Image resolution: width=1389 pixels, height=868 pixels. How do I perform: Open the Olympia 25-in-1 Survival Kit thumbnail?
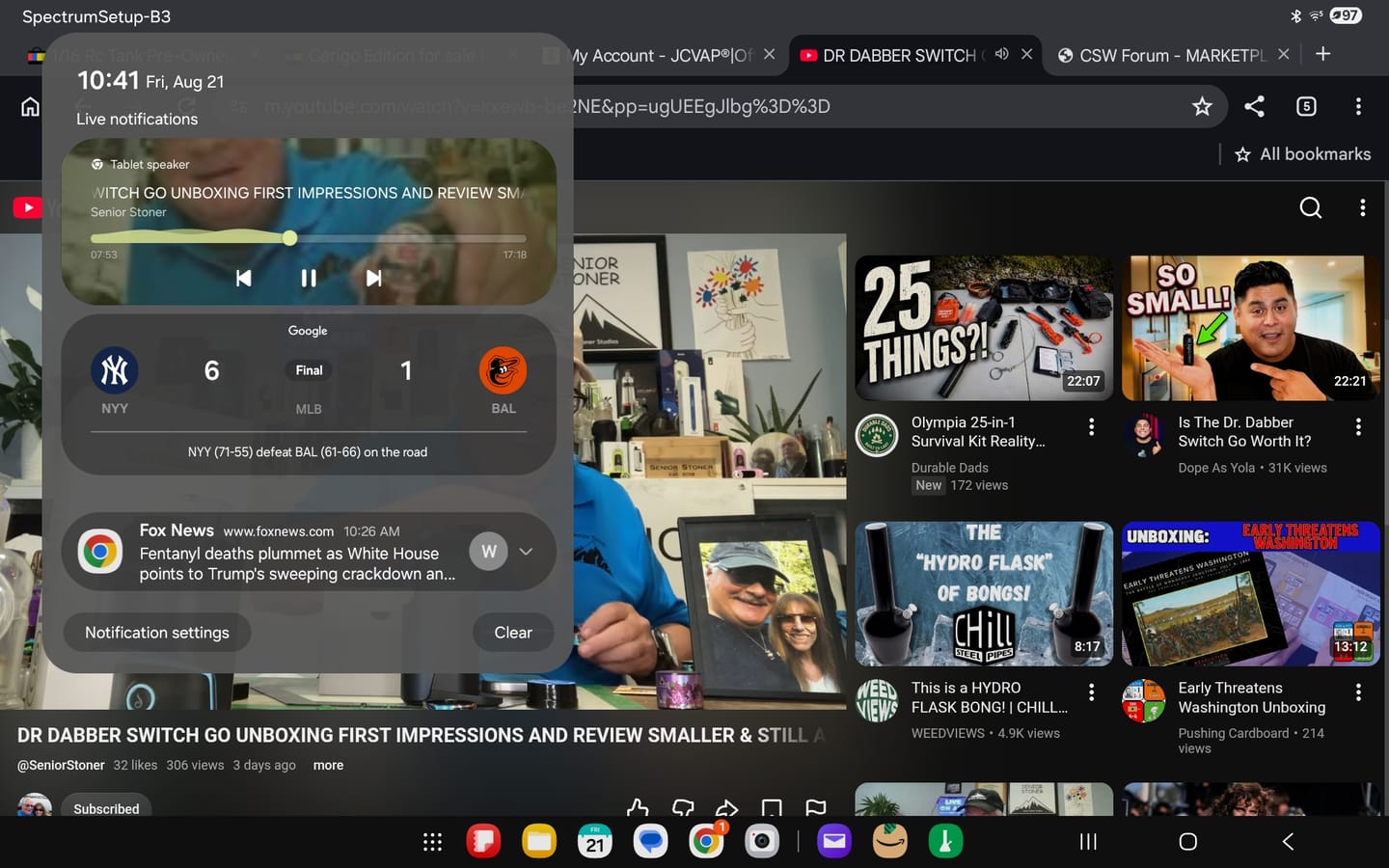click(x=984, y=328)
